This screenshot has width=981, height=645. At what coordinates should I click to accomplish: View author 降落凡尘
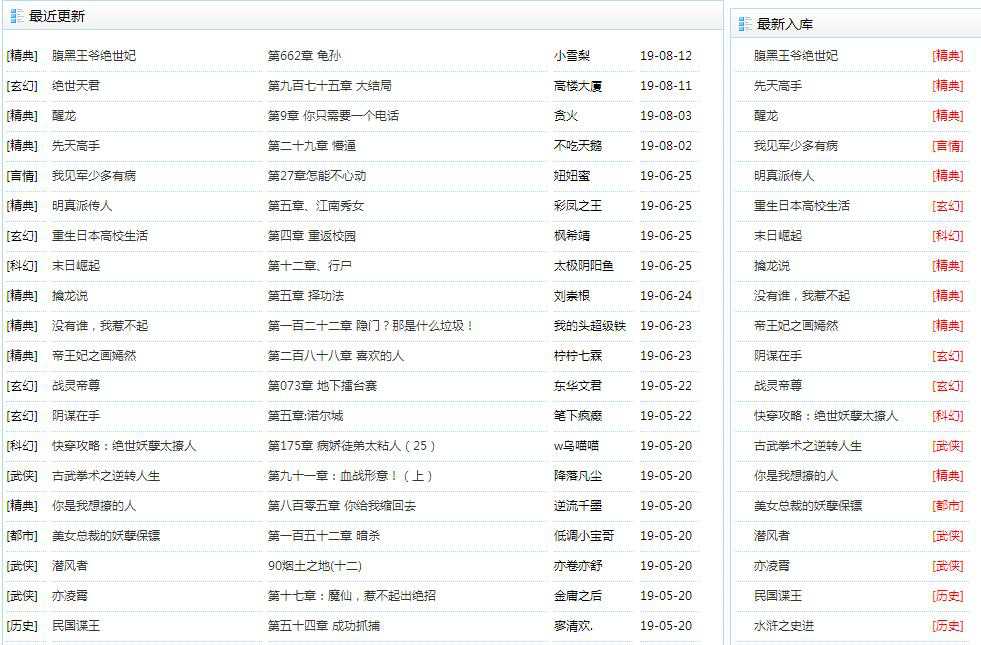coord(577,476)
